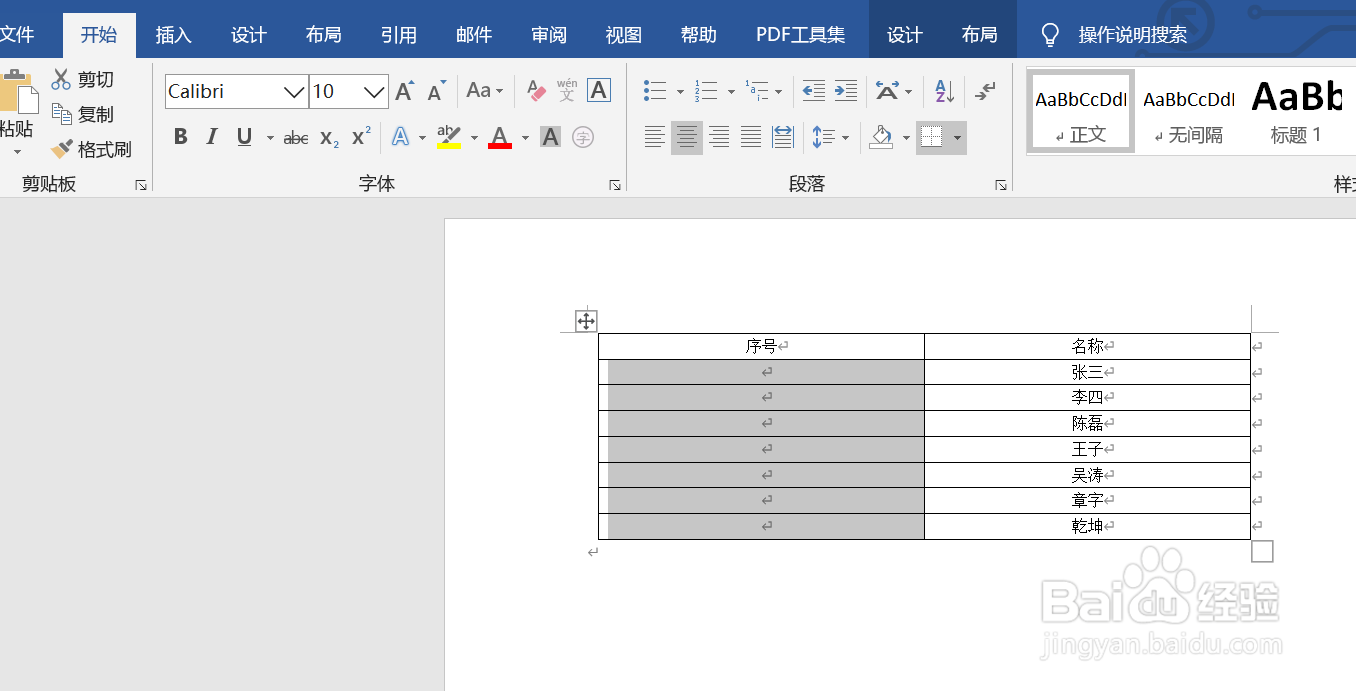Open the table tools 布局 (Layout) tab
1356x691 pixels.
(x=979, y=35)
